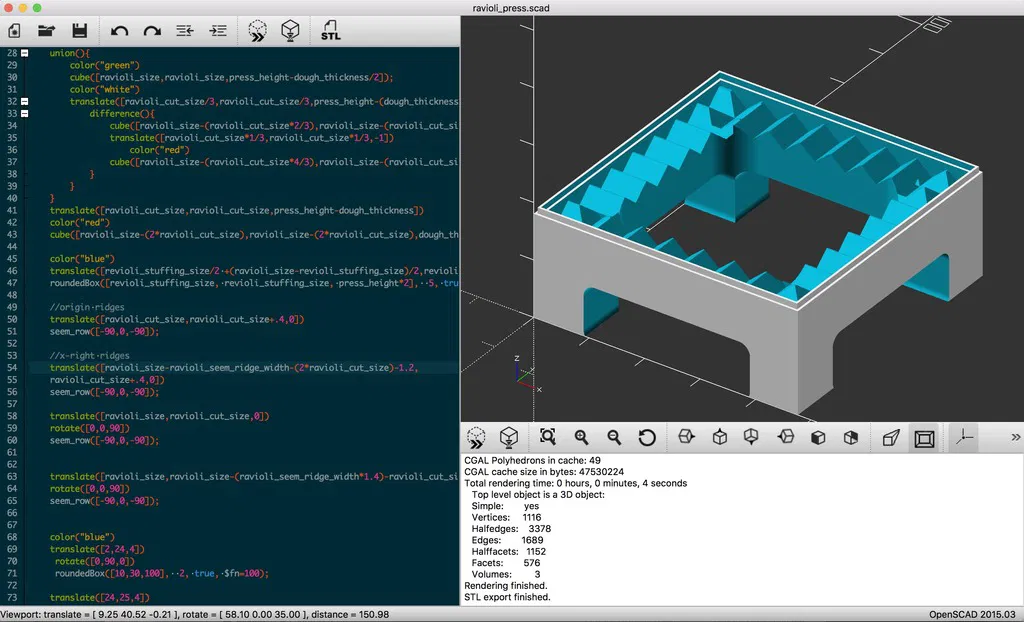Click 'CGAL Polyhedrons in cache: 49' console line
The image size is (1024, 622).
[532, 460]
